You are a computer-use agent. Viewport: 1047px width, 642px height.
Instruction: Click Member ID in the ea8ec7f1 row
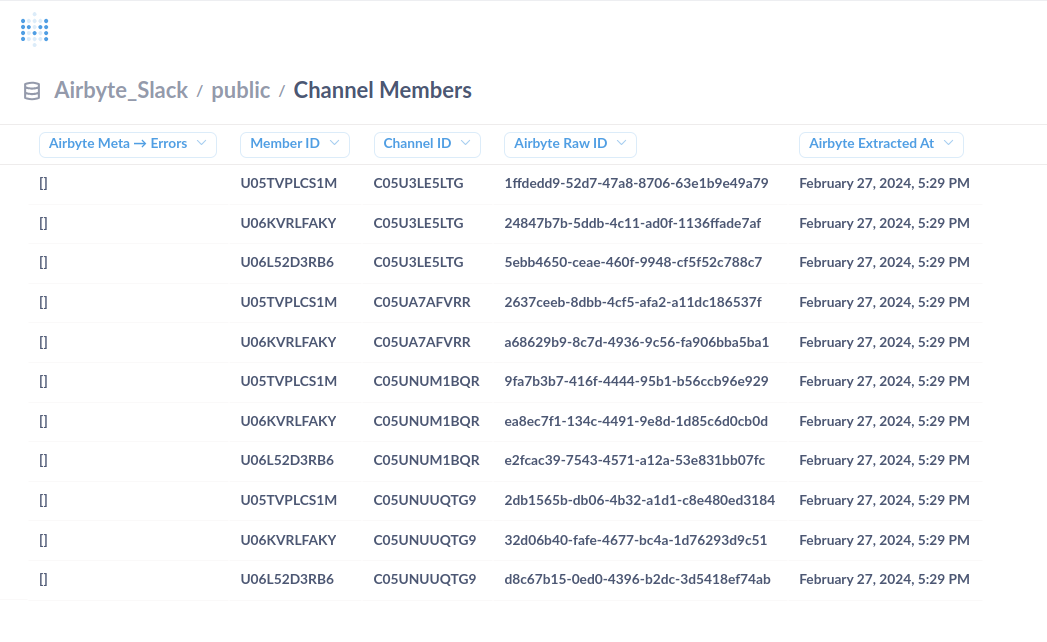(288, 422)
